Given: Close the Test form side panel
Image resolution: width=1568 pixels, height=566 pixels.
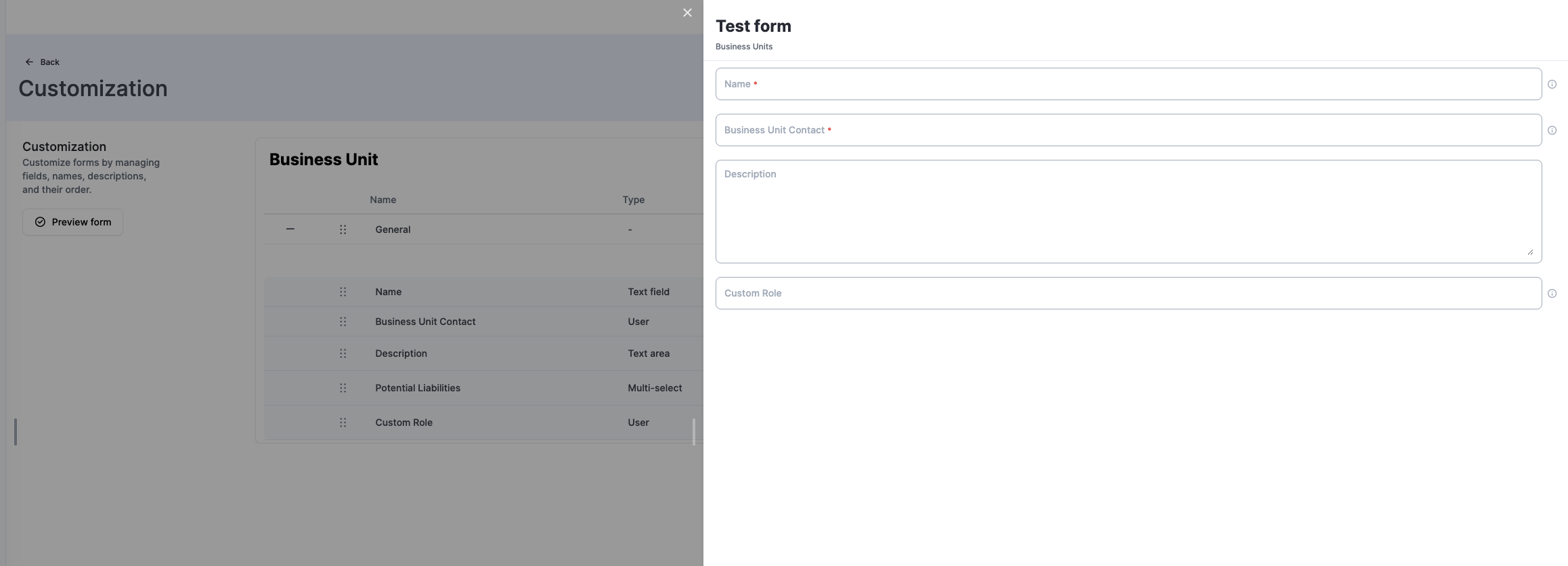Looking at the screenshot, I should coord(687,13).
